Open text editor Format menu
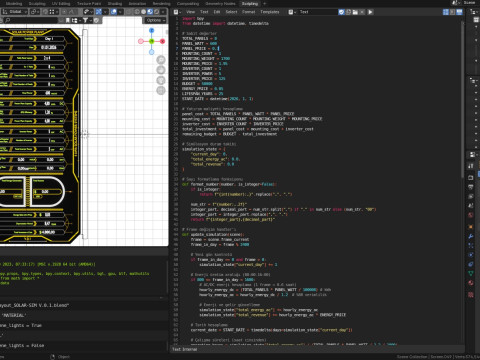This screenshot has height=360, width=480. (x=248, y=12)
